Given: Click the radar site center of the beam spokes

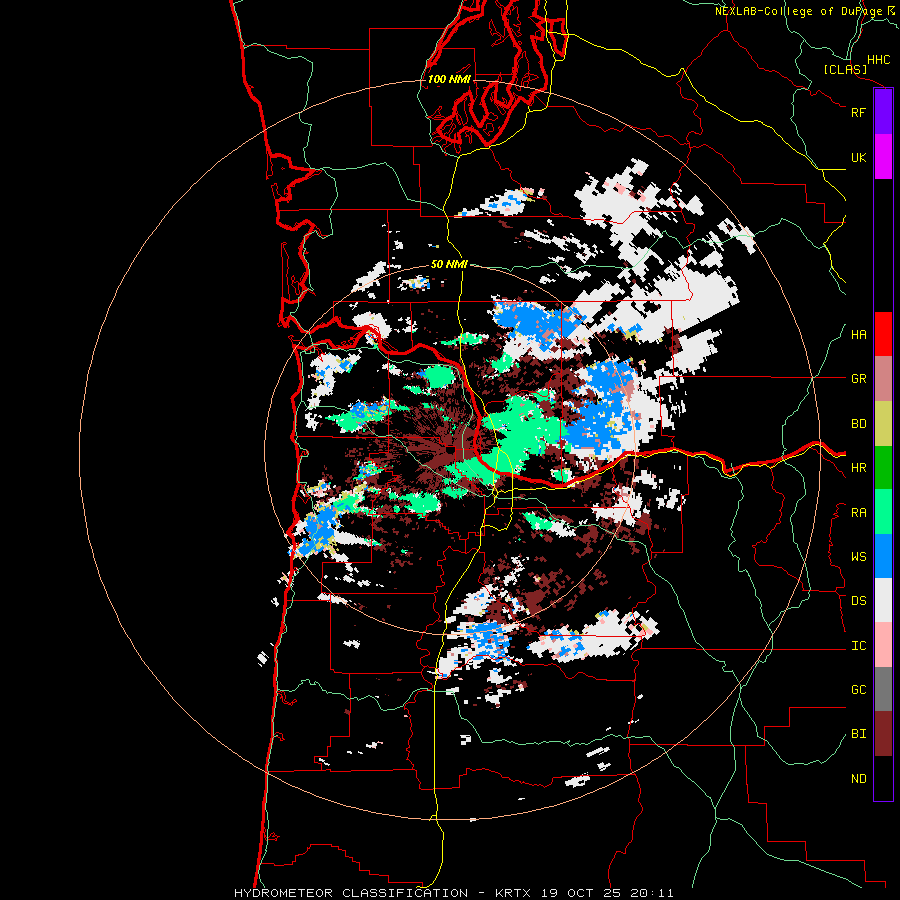Looking at the screenshot, I should tap(450, 448).
